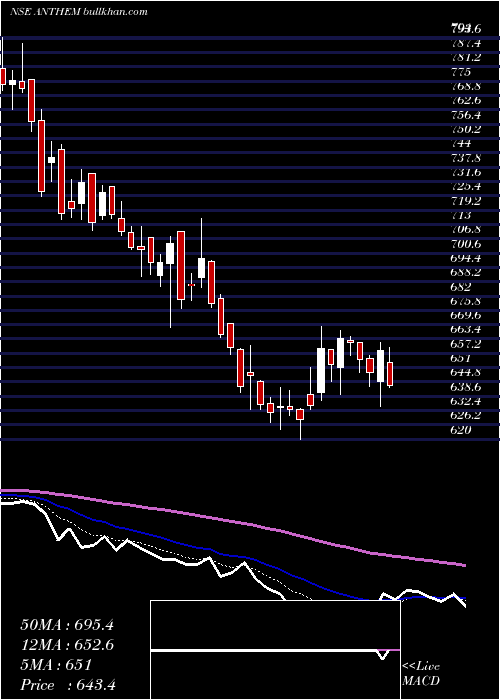Click the 713 price axis label
Viewport: 500px width, 700px height.
click(461, 216)
